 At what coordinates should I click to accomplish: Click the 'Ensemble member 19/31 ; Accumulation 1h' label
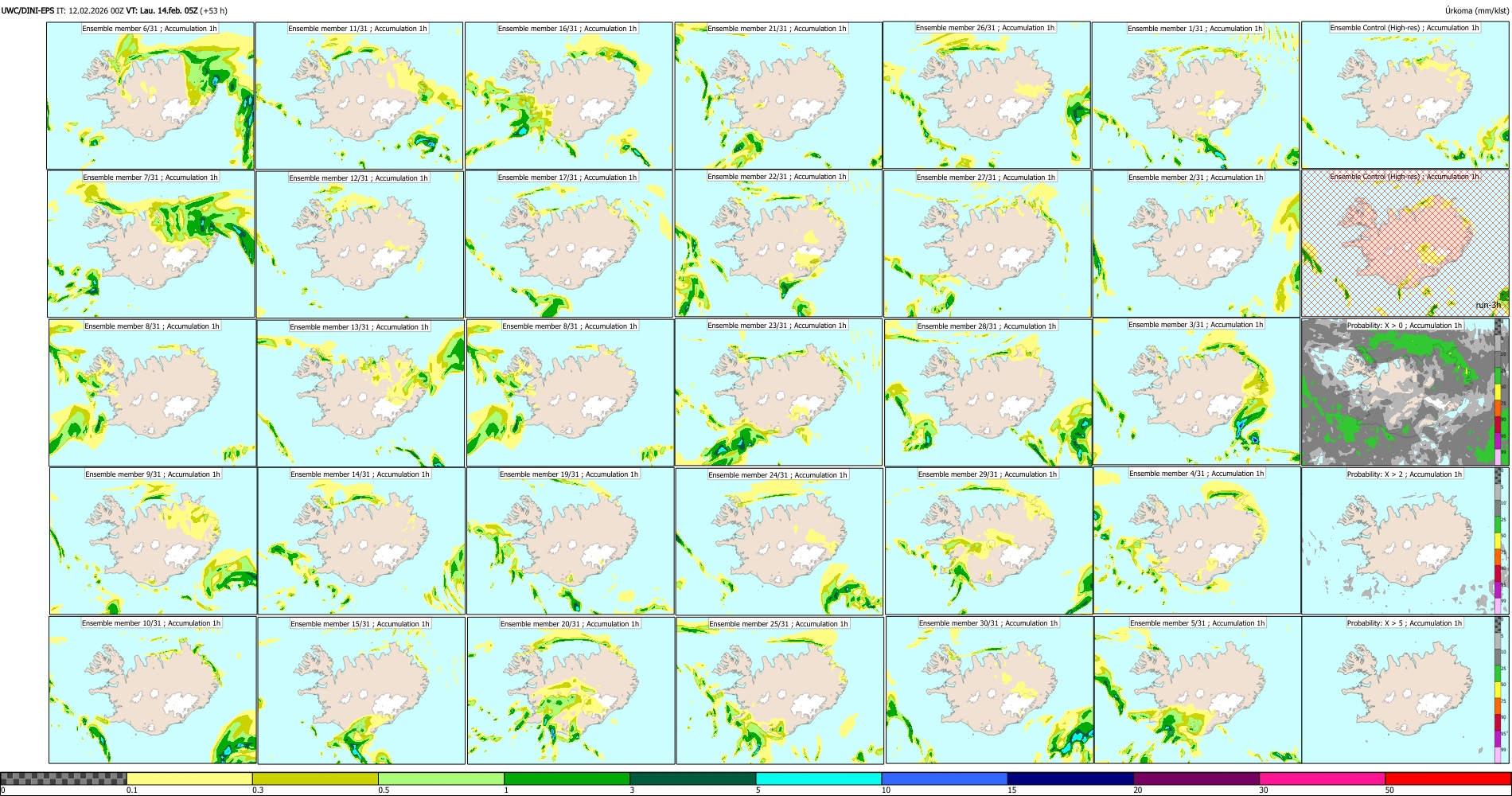point(569,474)
